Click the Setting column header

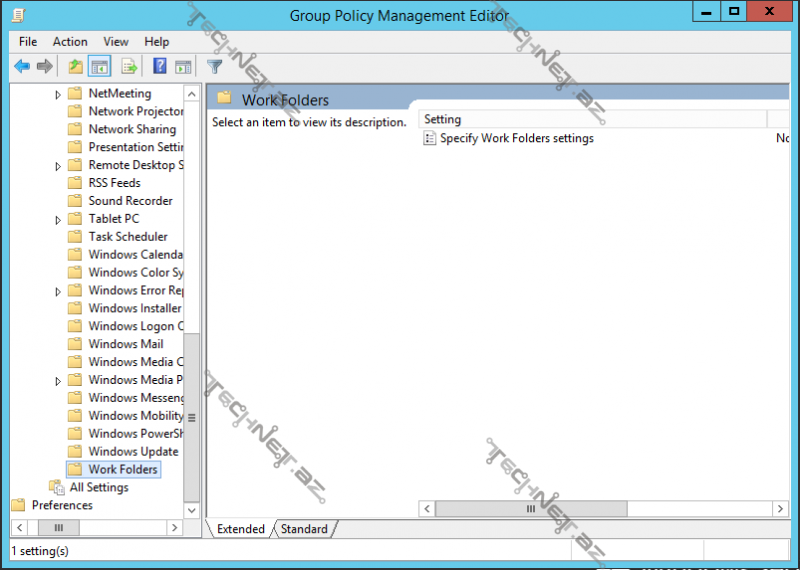tap(590, 120)
